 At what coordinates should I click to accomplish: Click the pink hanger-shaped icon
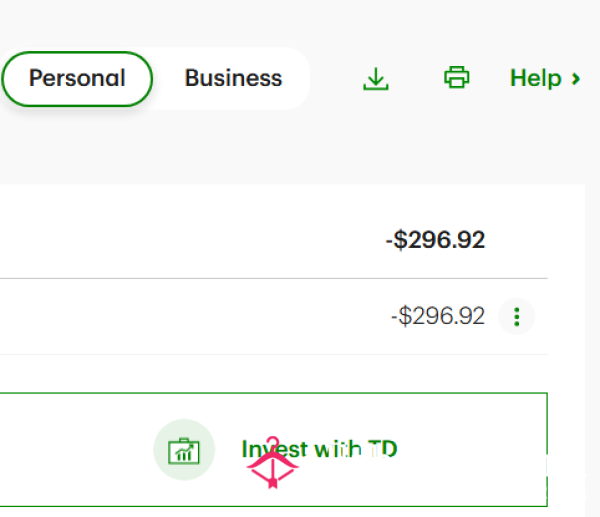point(272,463)
